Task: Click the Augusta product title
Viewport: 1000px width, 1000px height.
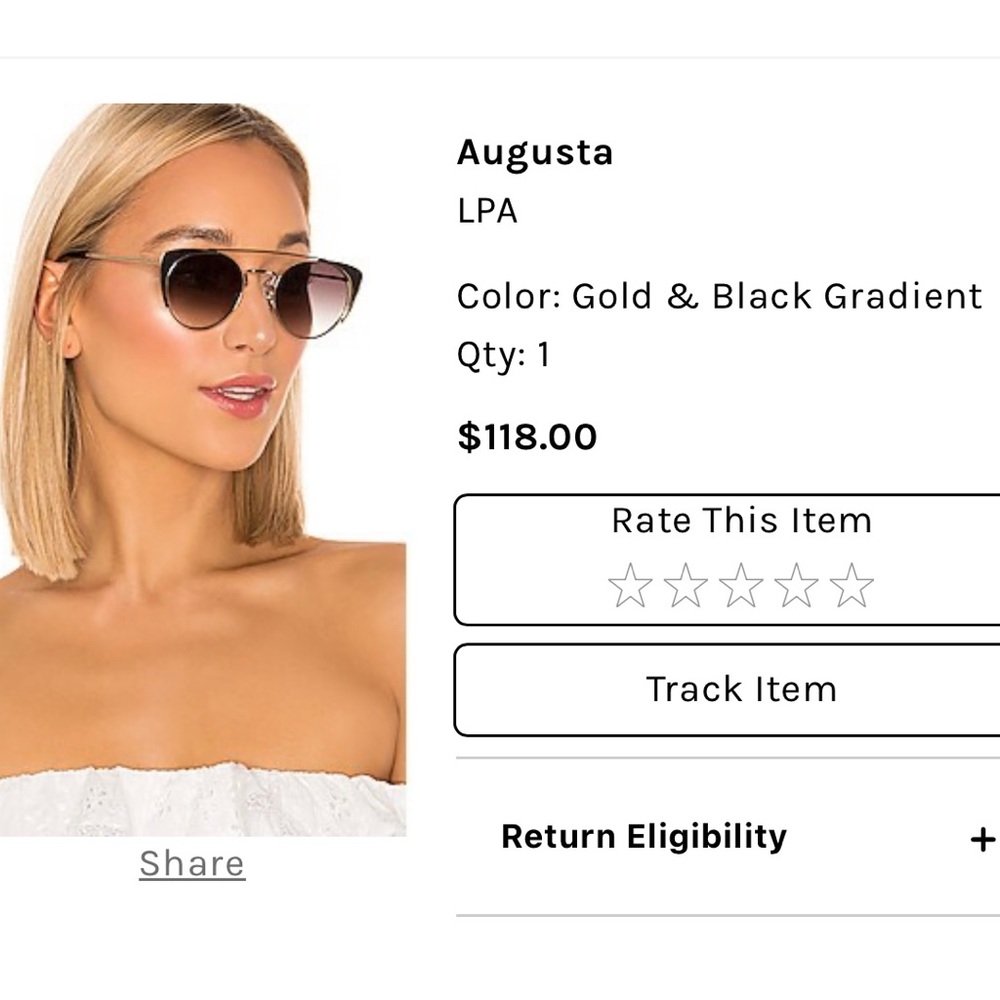Action: pyautogui.click(x=535, y=153)
